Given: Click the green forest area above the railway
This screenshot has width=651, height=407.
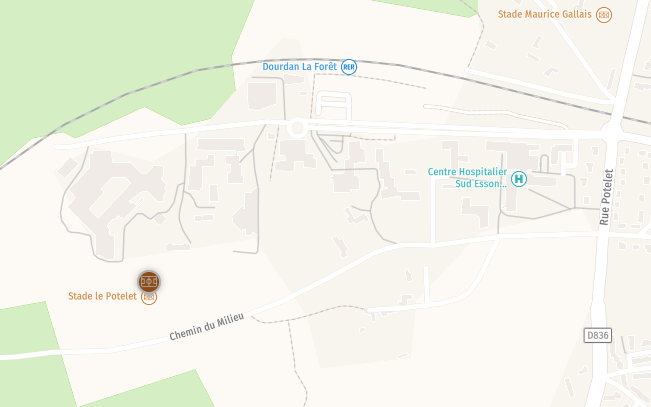Looking at the screenshot, I should (x=112, y=50).
